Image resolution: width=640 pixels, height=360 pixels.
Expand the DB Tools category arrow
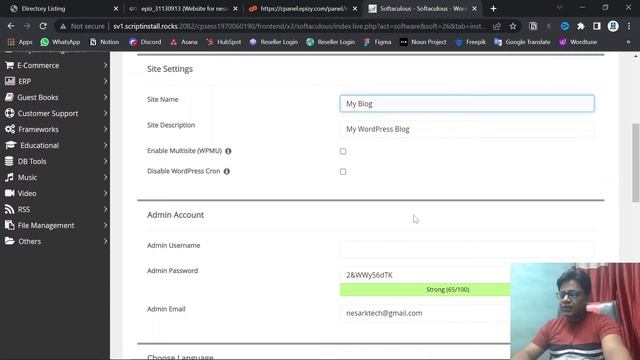tap(105, 161)
